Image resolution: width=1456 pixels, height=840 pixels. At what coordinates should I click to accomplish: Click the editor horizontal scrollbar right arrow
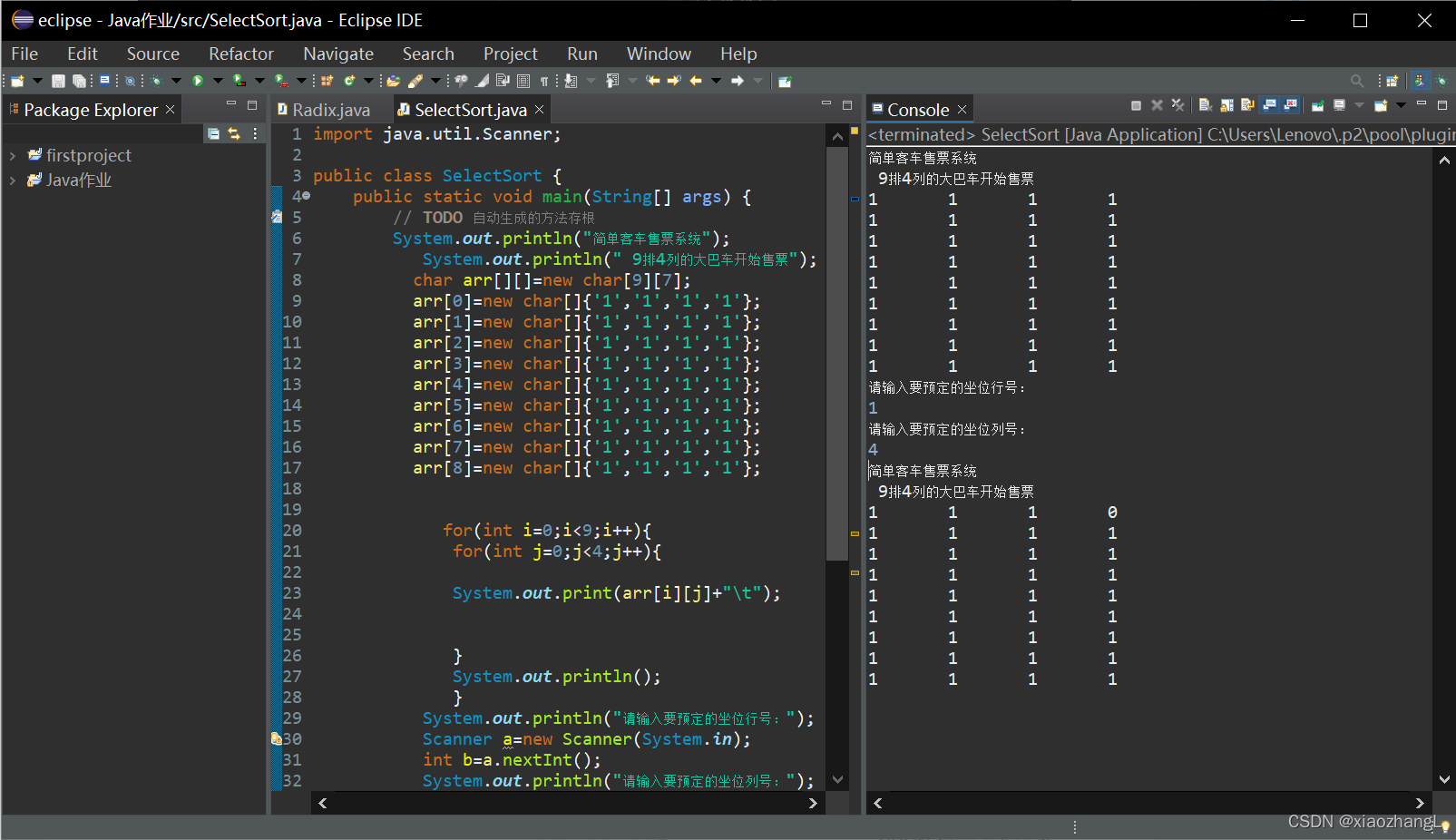point(813,803)
